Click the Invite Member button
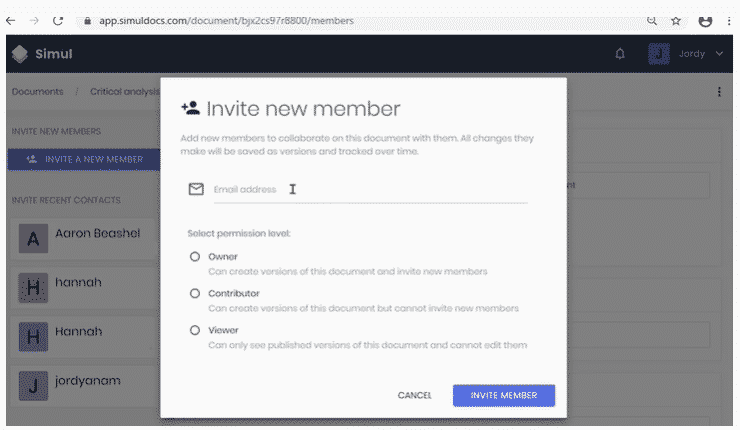740x430 pixels. pos(504,396)
